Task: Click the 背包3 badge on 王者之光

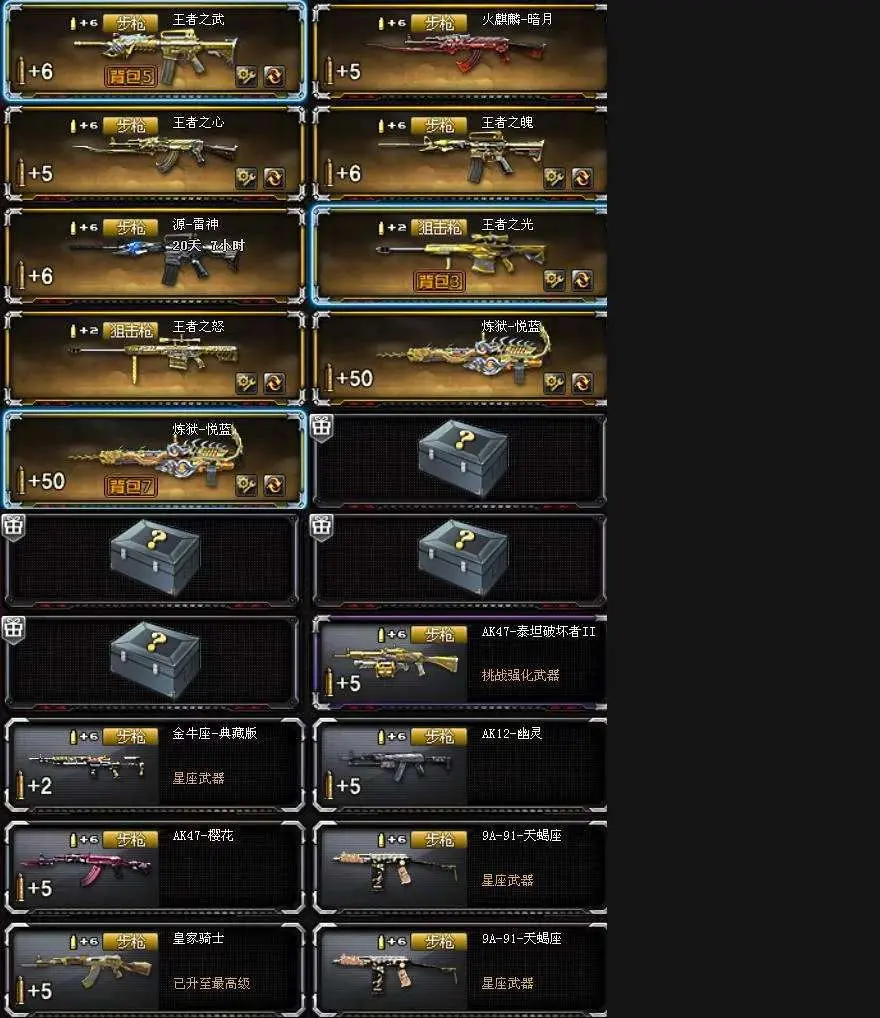Action: [440, 281]
